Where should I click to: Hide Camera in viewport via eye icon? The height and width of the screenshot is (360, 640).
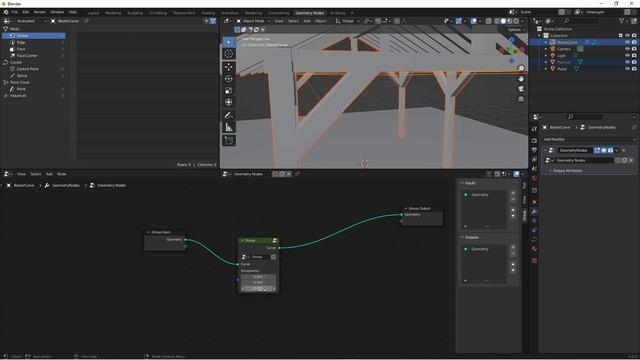627,49
